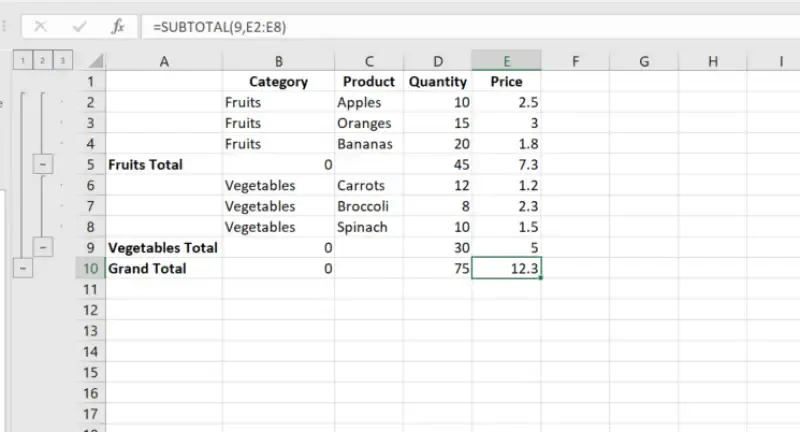The width and height of the screenshot is (800, 432).
Task: Click the Insert Function fx icon
Action: [118, 27]
